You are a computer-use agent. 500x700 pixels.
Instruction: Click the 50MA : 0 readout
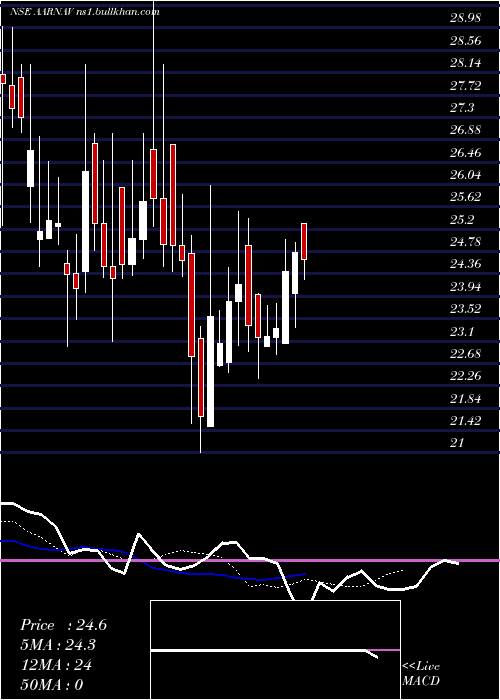coord(52,685)
